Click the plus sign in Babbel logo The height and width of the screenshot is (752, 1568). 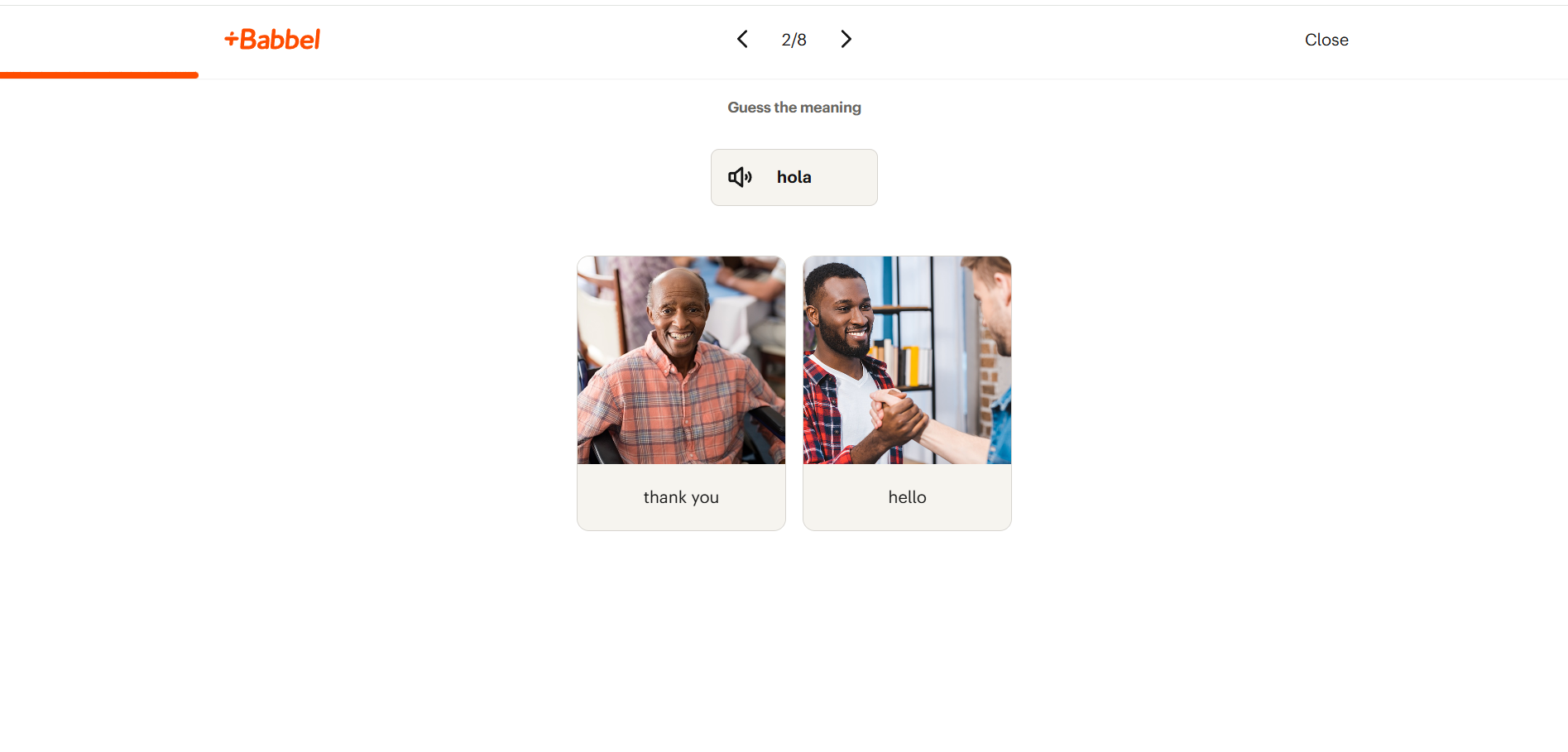[232, 38]
